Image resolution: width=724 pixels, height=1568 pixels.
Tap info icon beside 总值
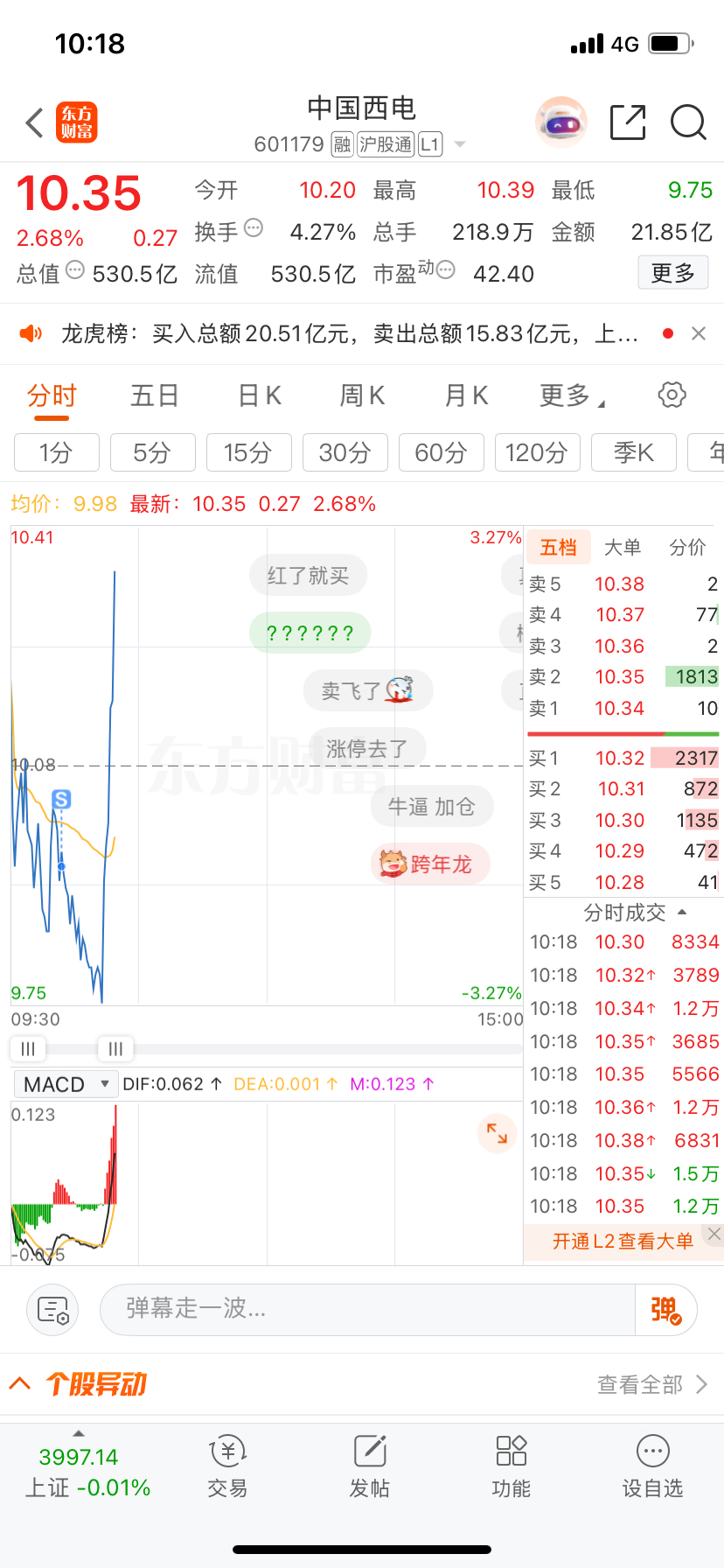[x=75, y=269]
